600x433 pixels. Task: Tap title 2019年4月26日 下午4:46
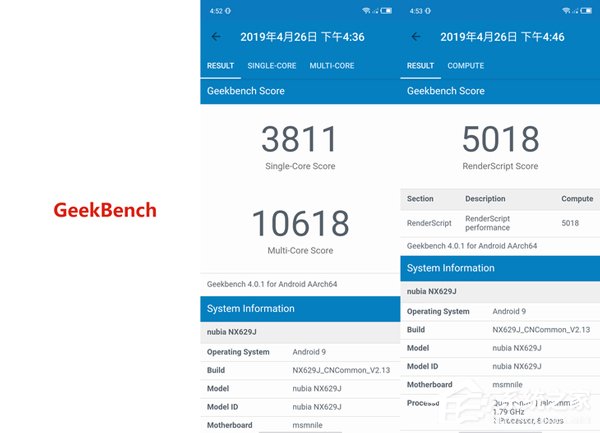(502, 37)
